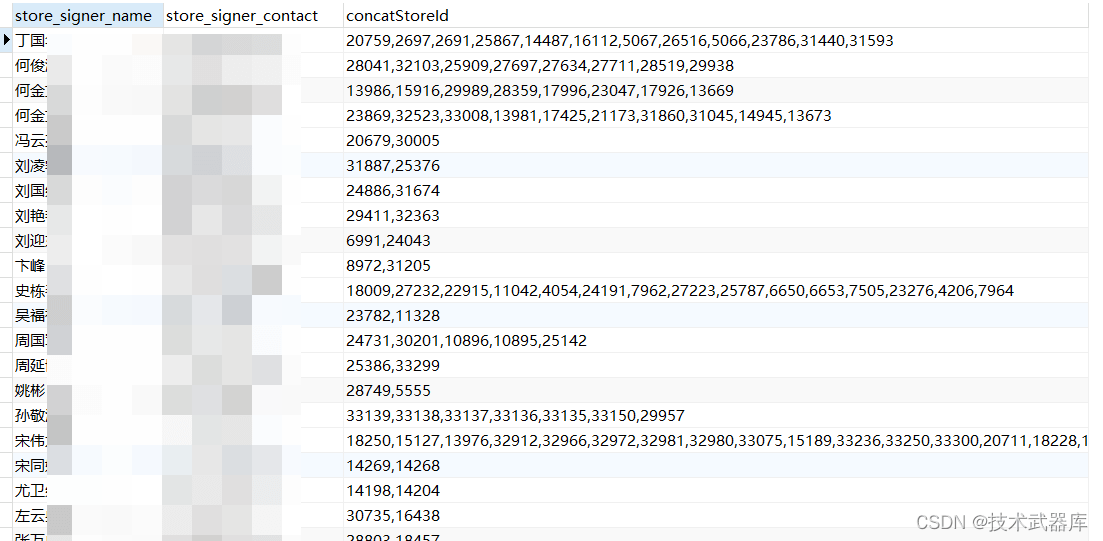Screen dimensions: 1103x541
Task: Select the cell 29411,32363
Action: coord(716,216)
